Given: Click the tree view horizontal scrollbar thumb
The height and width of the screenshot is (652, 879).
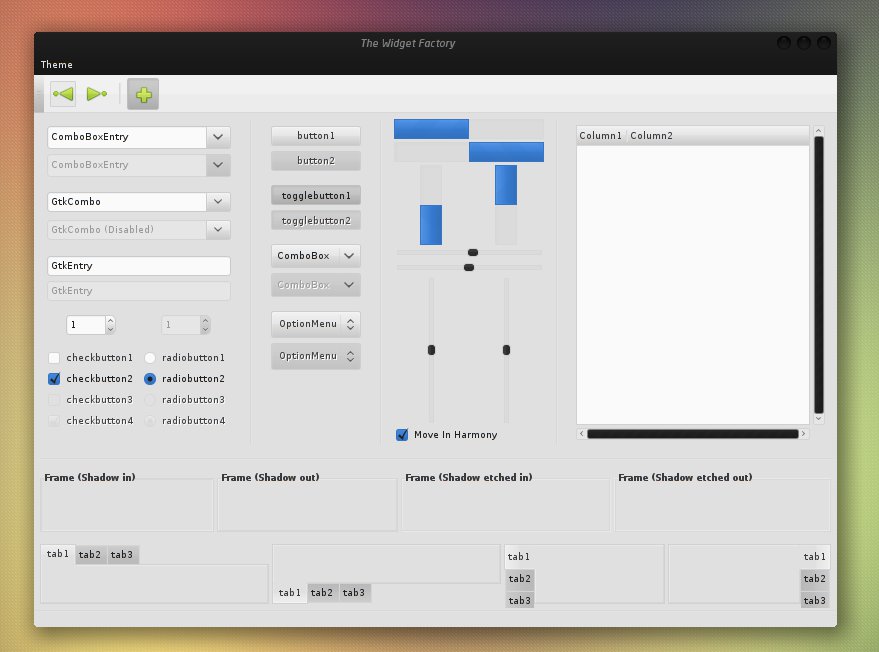Looking at the screenshot, I should (692, 434).
